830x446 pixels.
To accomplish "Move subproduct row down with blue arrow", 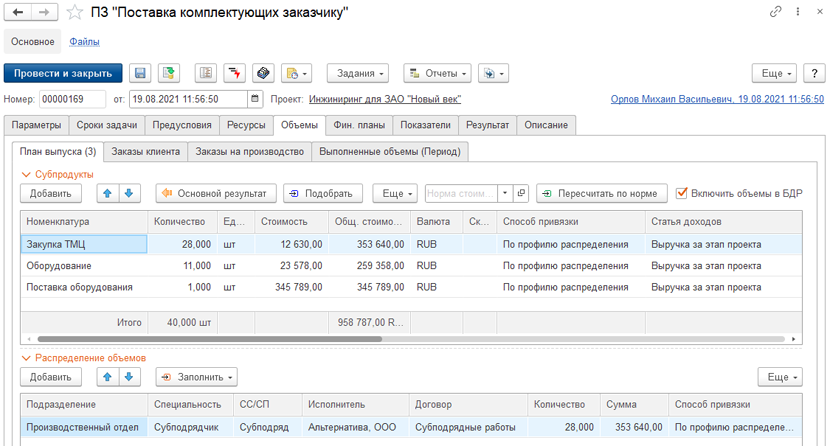I will [129, 194].
